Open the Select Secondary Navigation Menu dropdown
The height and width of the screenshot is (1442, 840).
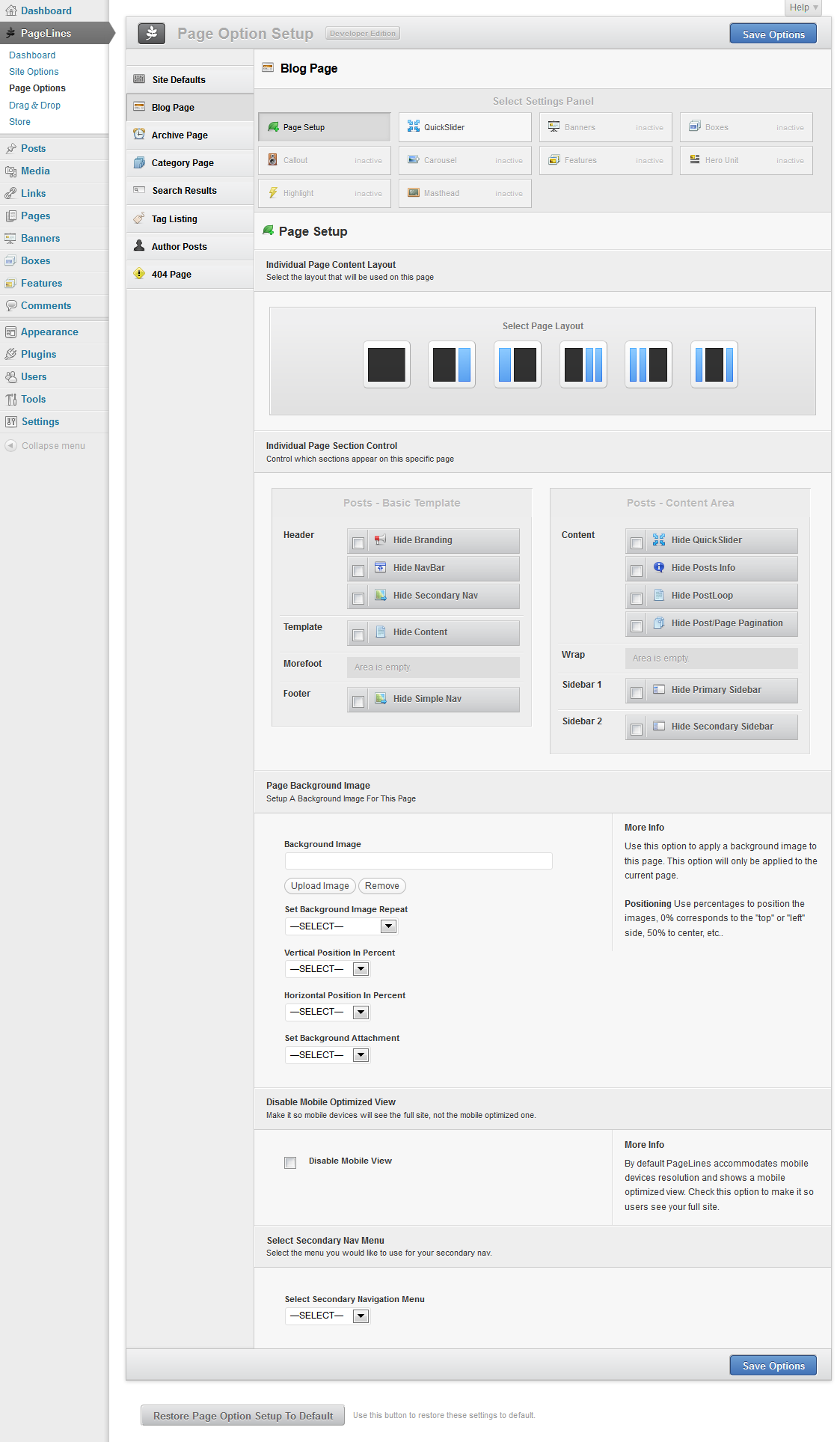click(327, 1316)
